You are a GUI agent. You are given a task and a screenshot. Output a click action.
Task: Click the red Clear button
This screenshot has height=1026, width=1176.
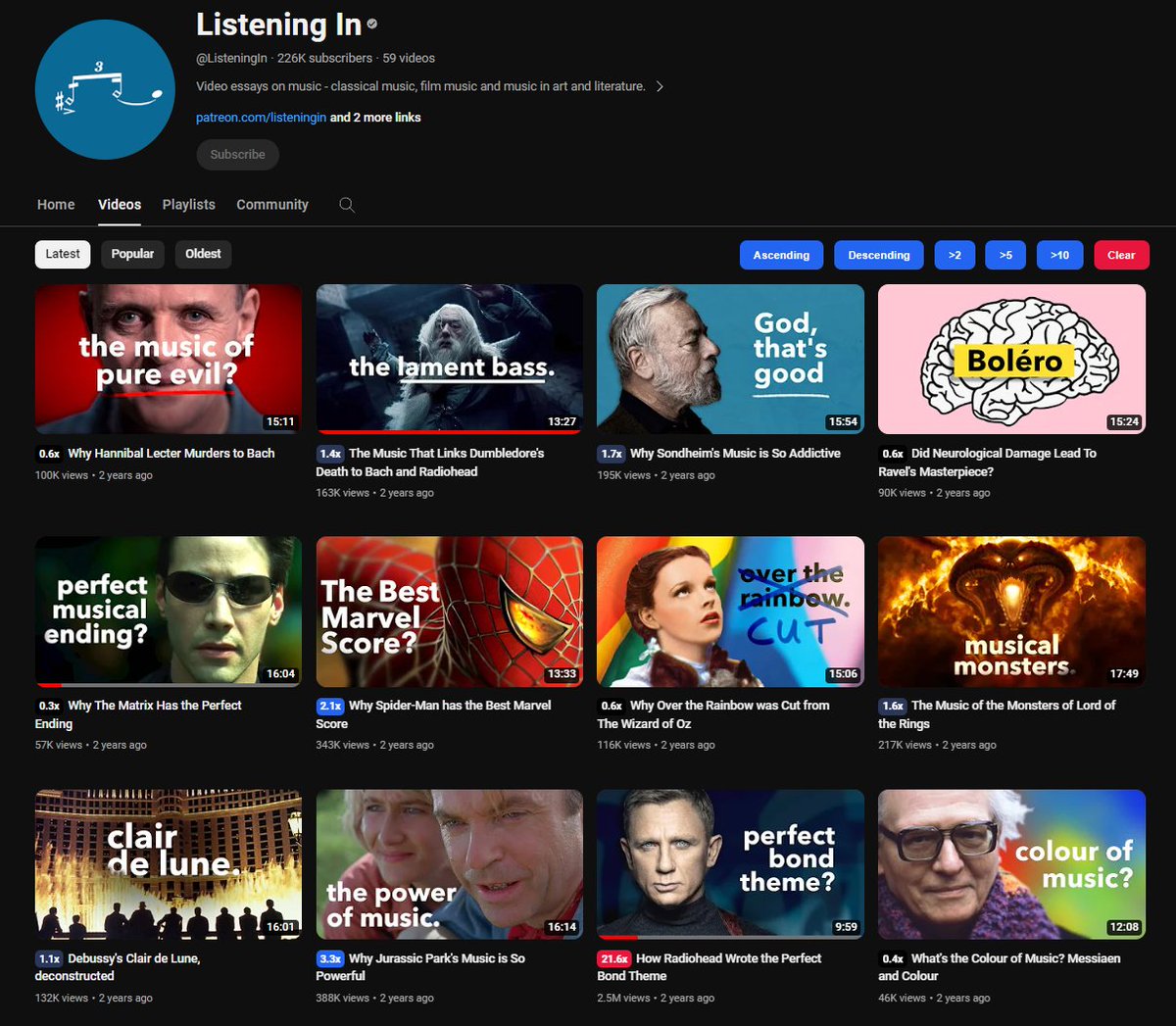point(1121,255)
